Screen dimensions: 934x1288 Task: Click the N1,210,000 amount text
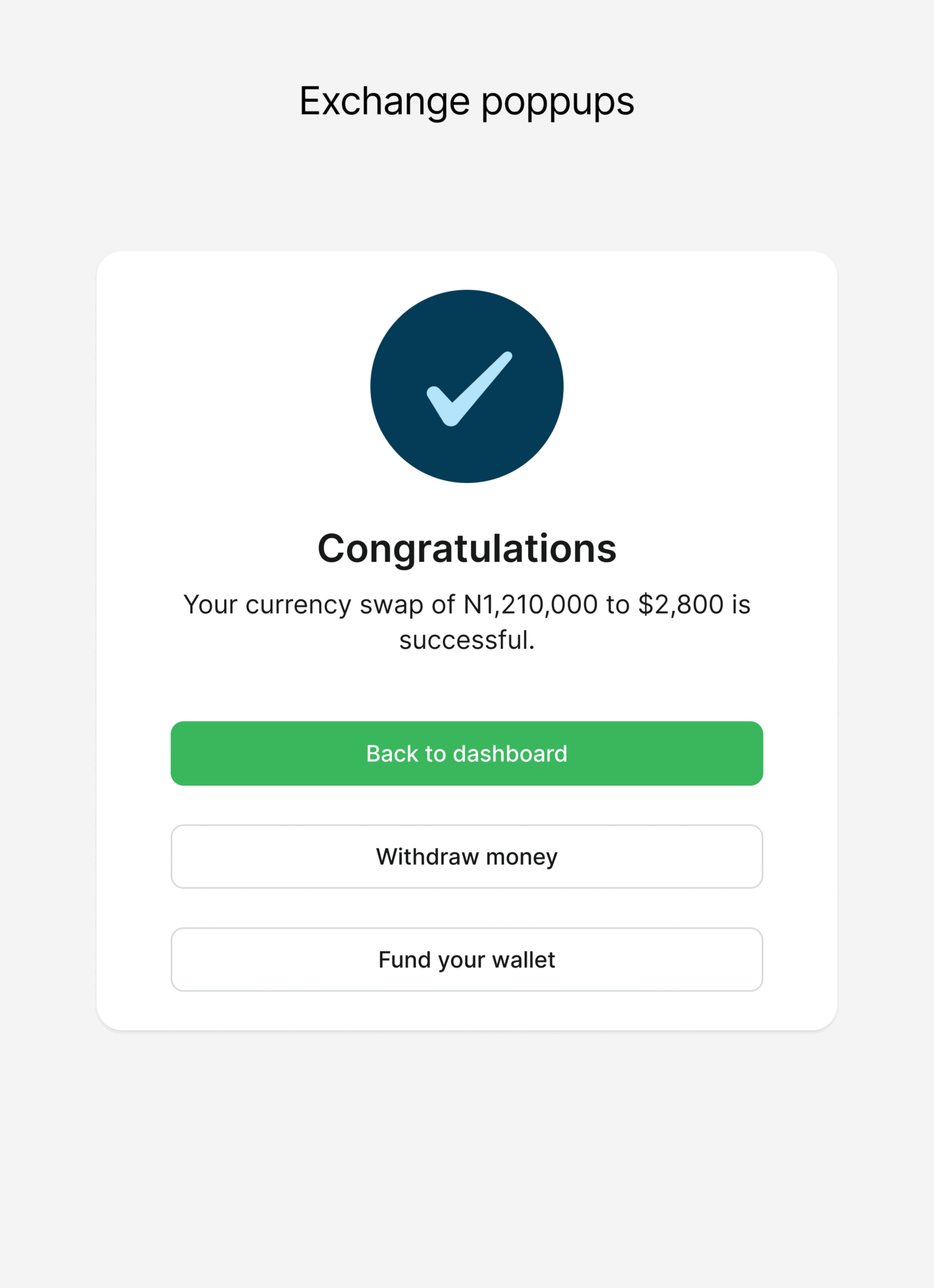tap(530, 604)
